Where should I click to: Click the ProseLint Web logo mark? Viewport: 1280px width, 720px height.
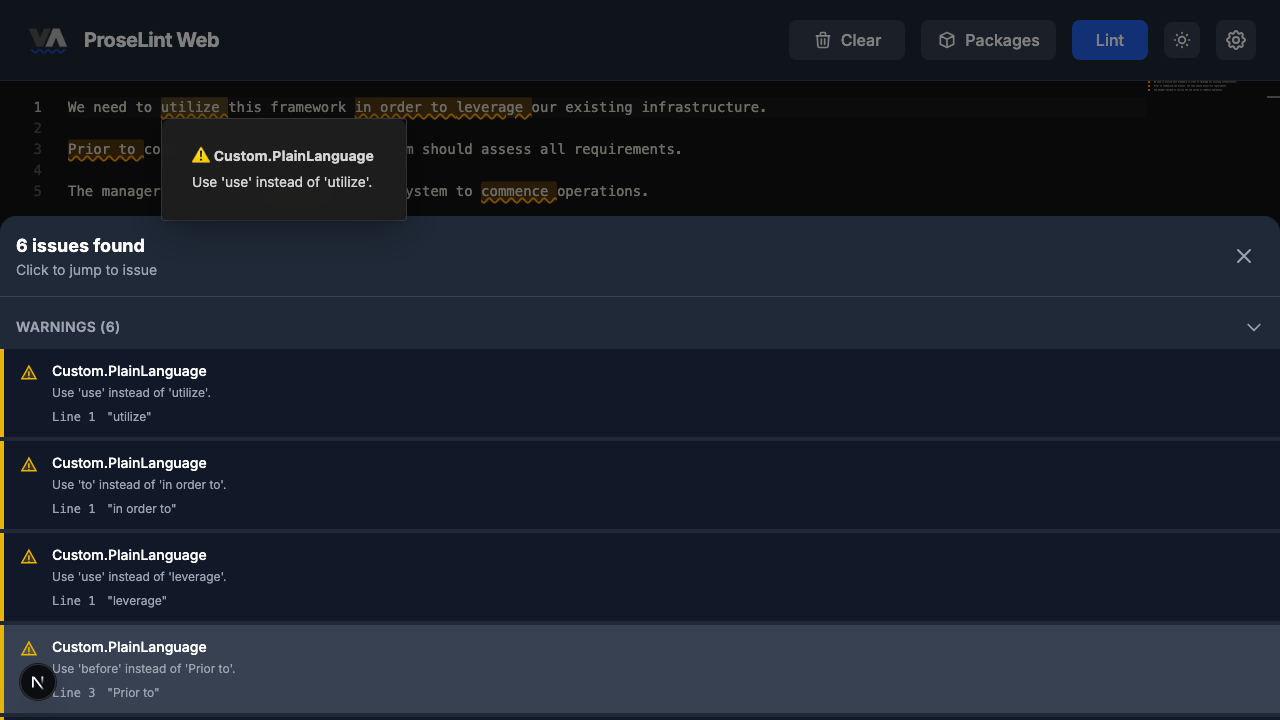pyautogui.click(x=47, y=40)
